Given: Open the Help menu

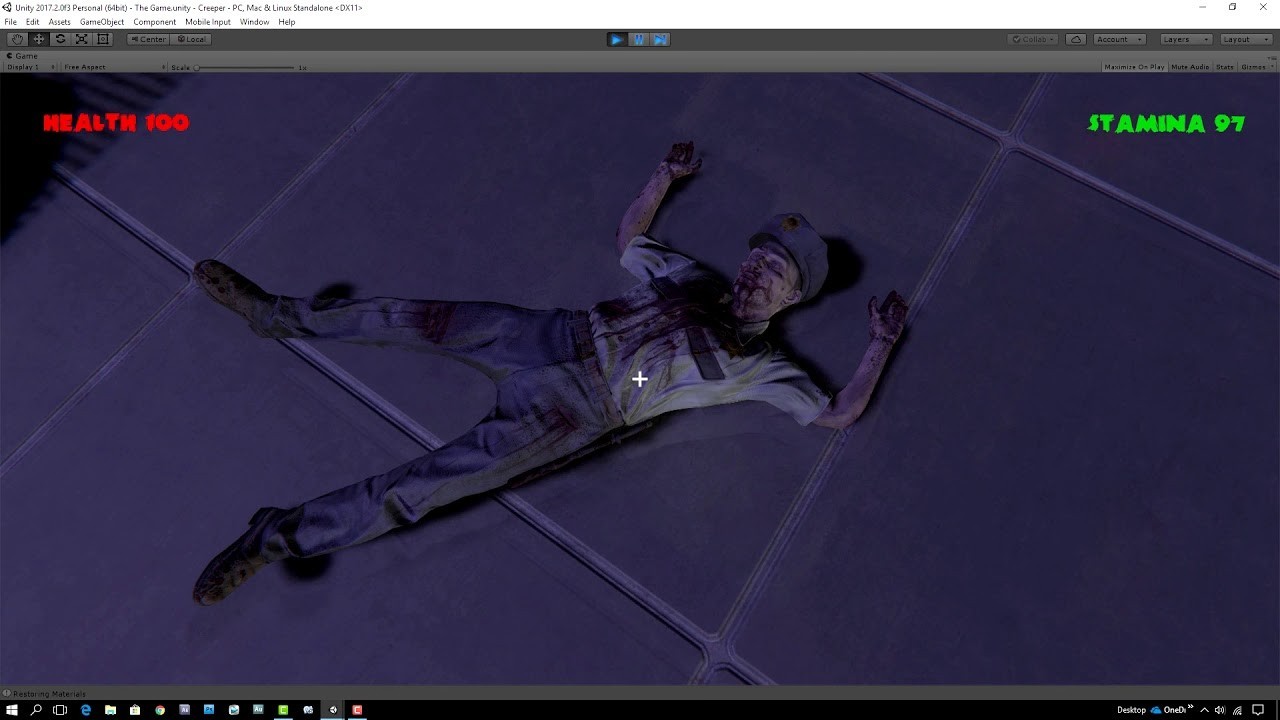Looking at the screenshot, I should coord(287,22).
